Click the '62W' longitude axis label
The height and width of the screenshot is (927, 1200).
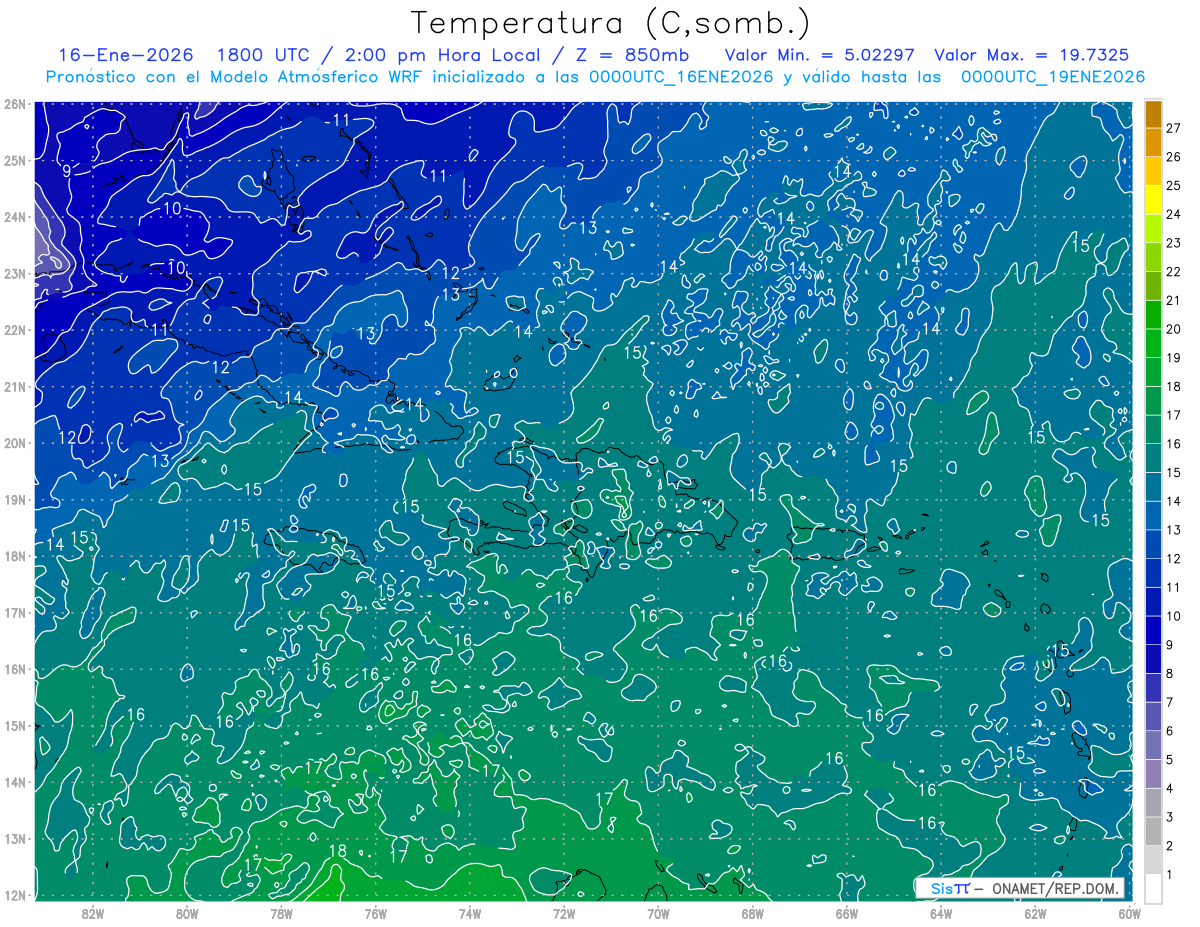point(1035,913)
